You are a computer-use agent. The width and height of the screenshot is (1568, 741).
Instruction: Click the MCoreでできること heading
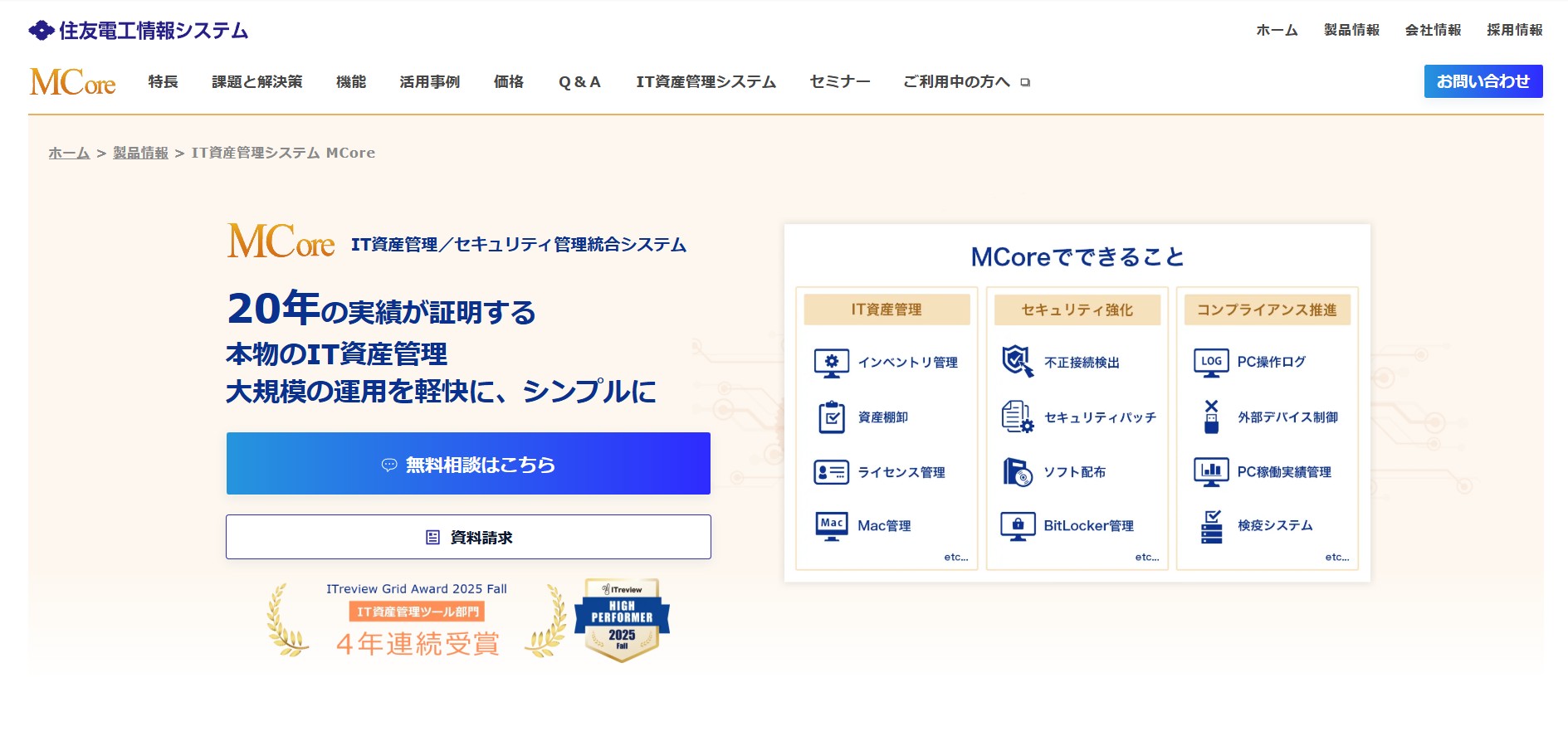[1077, 257]
